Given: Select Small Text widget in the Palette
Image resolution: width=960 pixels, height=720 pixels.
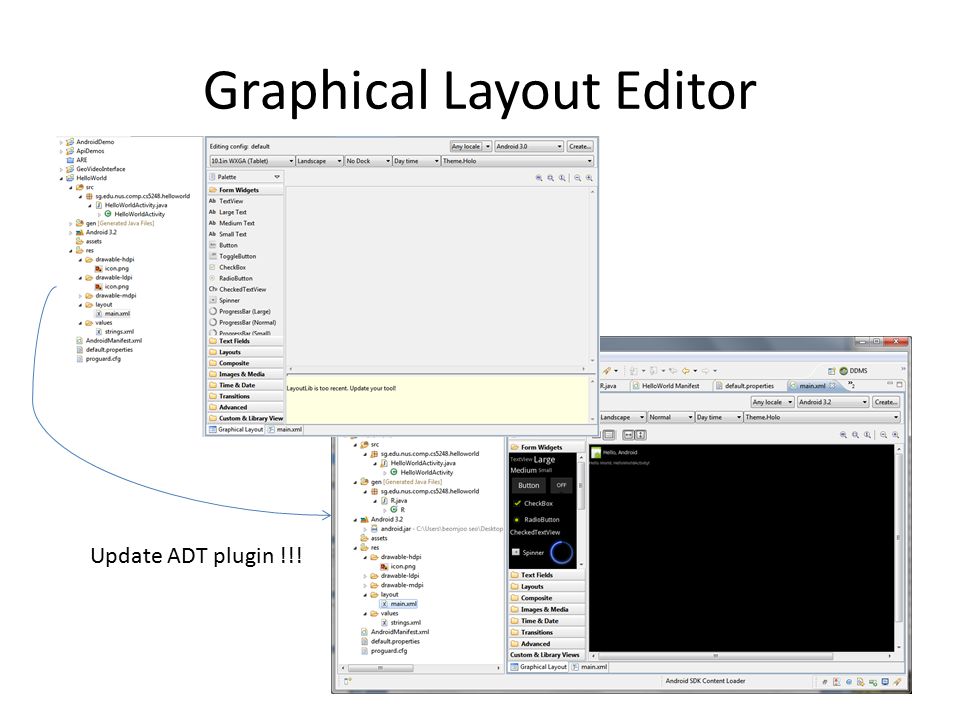Looking at the screenshot, I should point(228,234).
